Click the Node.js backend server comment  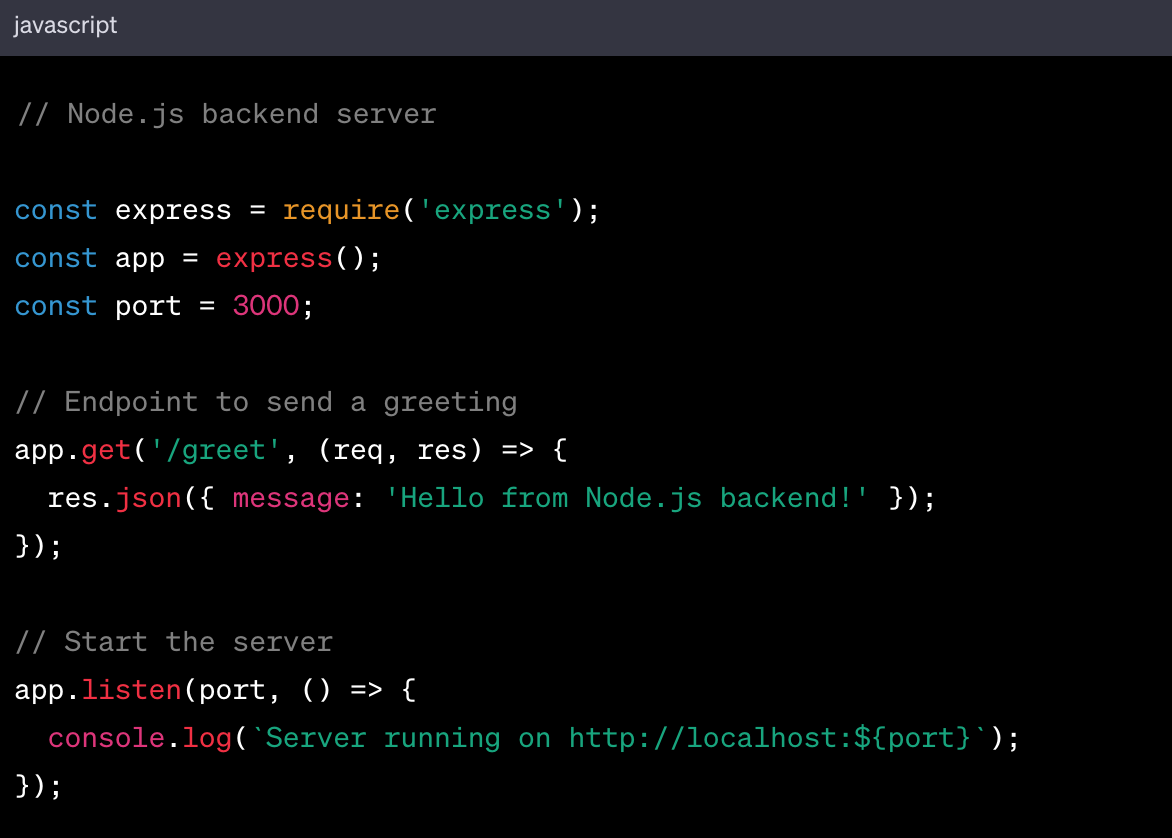pos(225,114)
